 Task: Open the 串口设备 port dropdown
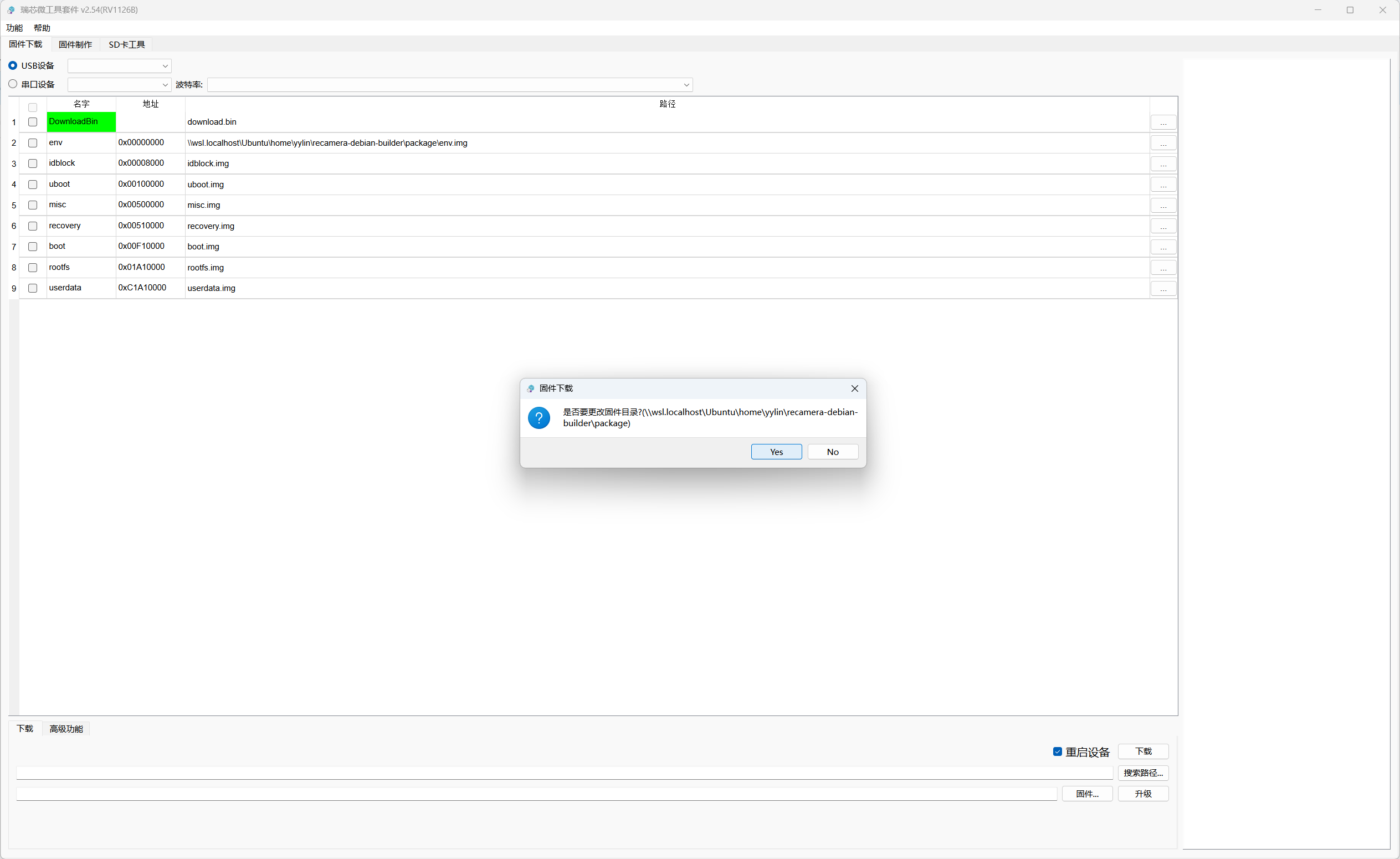tap(119, 85)
